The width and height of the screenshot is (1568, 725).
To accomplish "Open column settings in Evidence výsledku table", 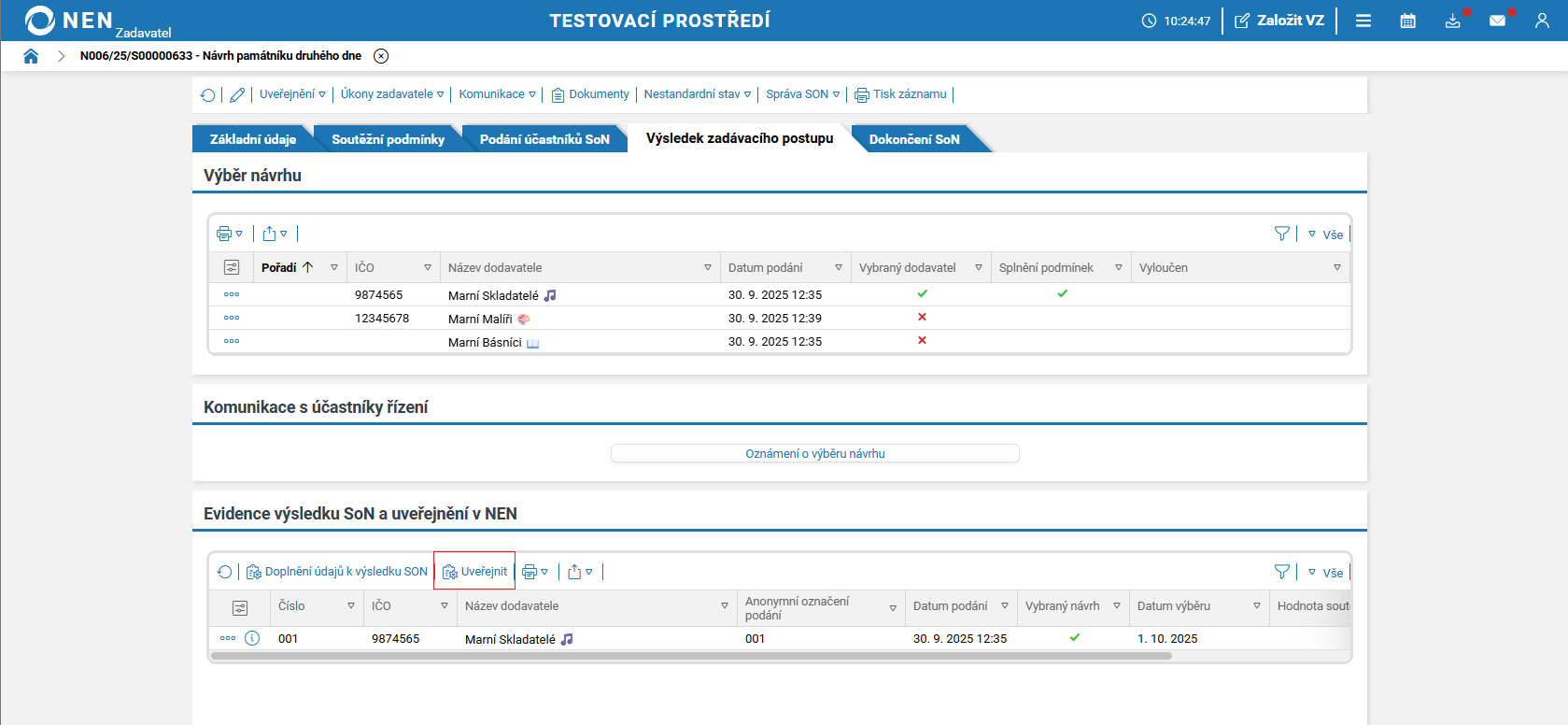I will point(240,607).
